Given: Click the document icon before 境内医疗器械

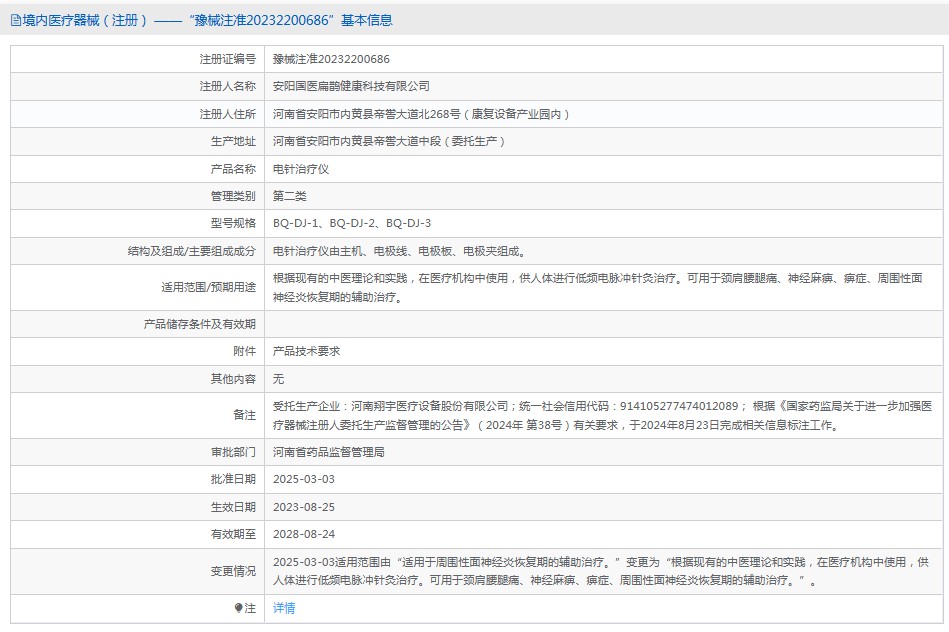Looking at the screenshot, I should coord(16,20).
